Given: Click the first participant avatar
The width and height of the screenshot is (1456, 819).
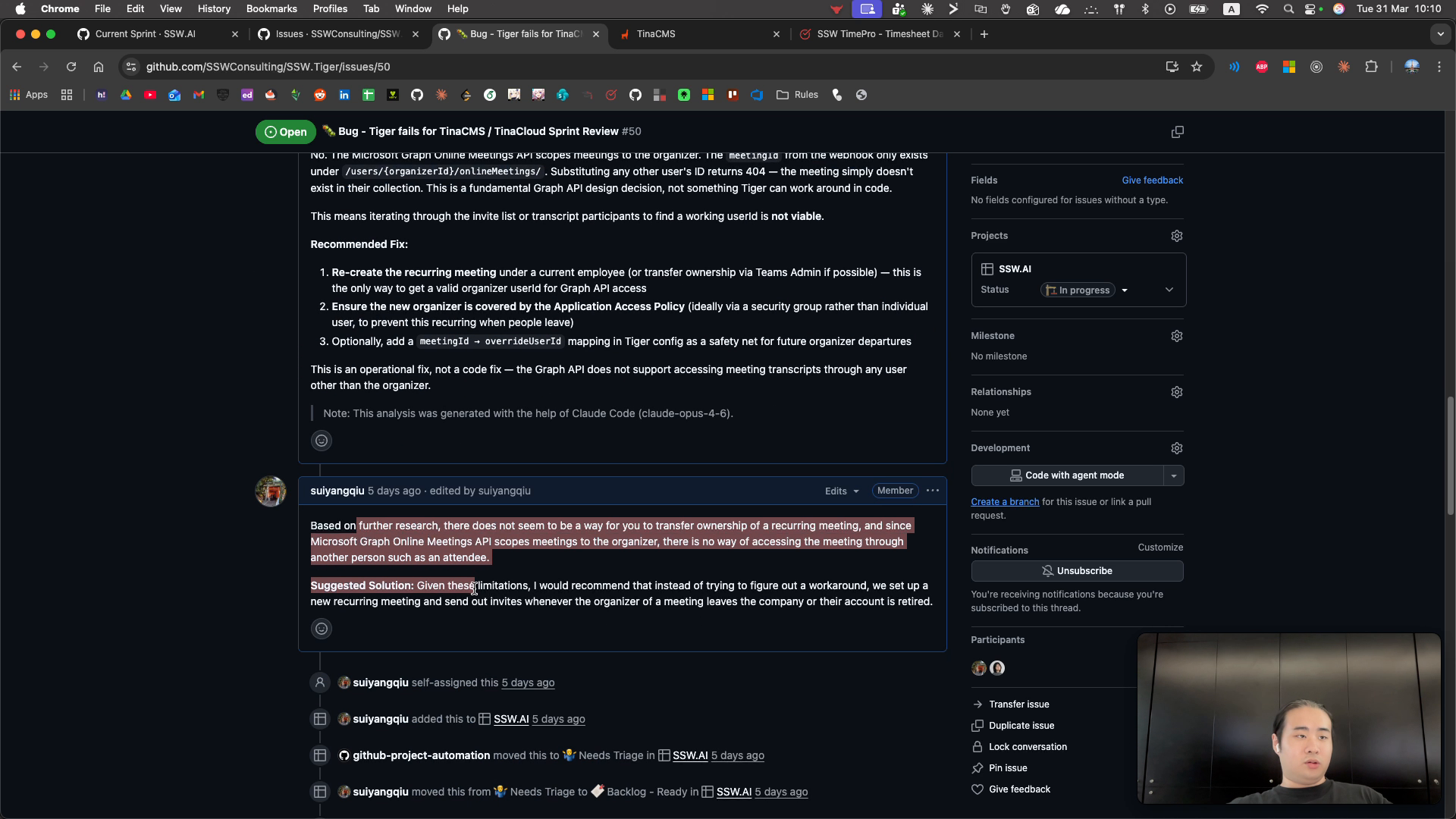Looking at the screenshot, I should [x=979, y=668].
